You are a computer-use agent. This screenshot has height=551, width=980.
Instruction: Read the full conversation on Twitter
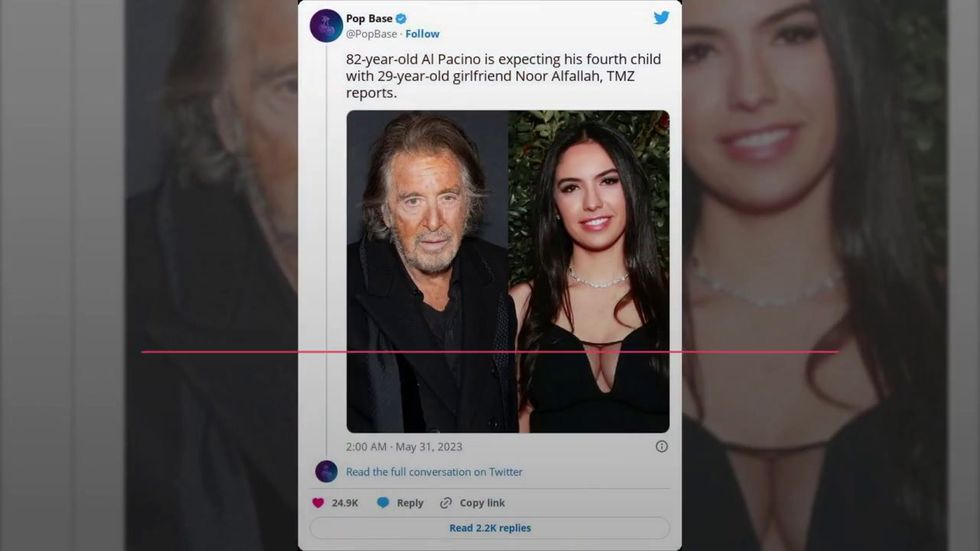434,472
